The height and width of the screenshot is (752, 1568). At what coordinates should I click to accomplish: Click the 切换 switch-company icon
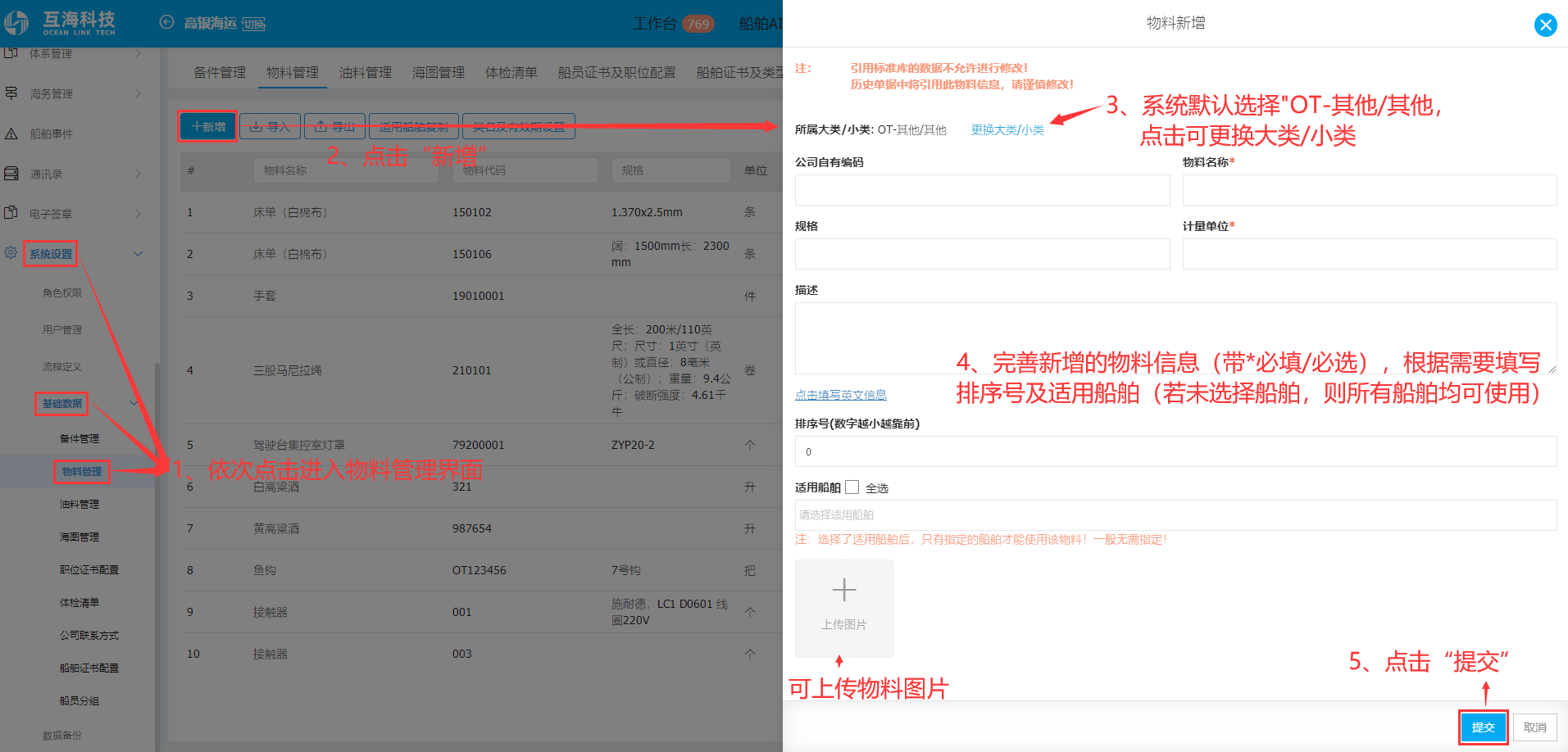(254, 25)
